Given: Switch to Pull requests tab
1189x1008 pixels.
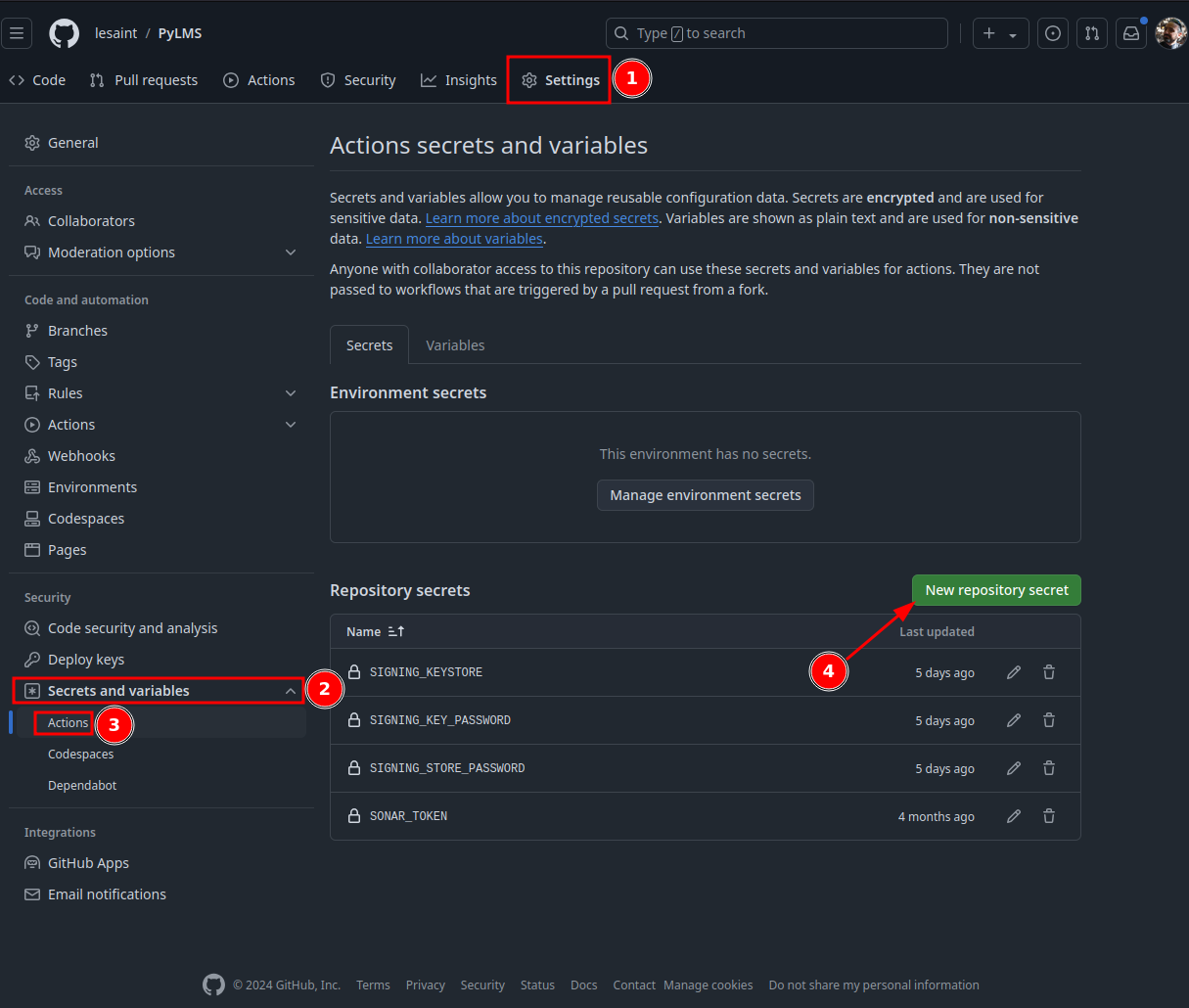Looking at the screenshot, I should 144,80.
